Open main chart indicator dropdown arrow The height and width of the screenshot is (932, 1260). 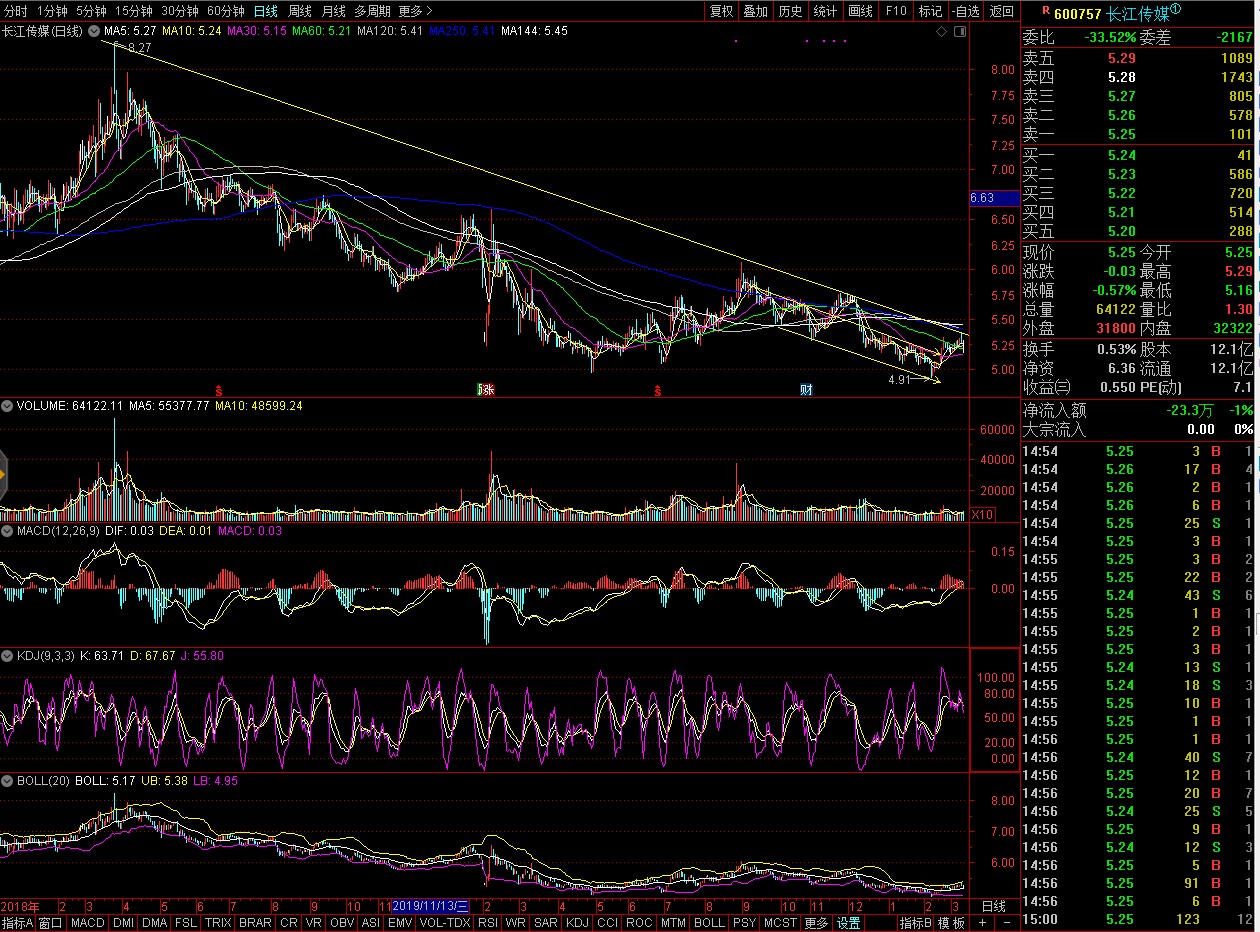pyautogui.click(x=94, y=32)
